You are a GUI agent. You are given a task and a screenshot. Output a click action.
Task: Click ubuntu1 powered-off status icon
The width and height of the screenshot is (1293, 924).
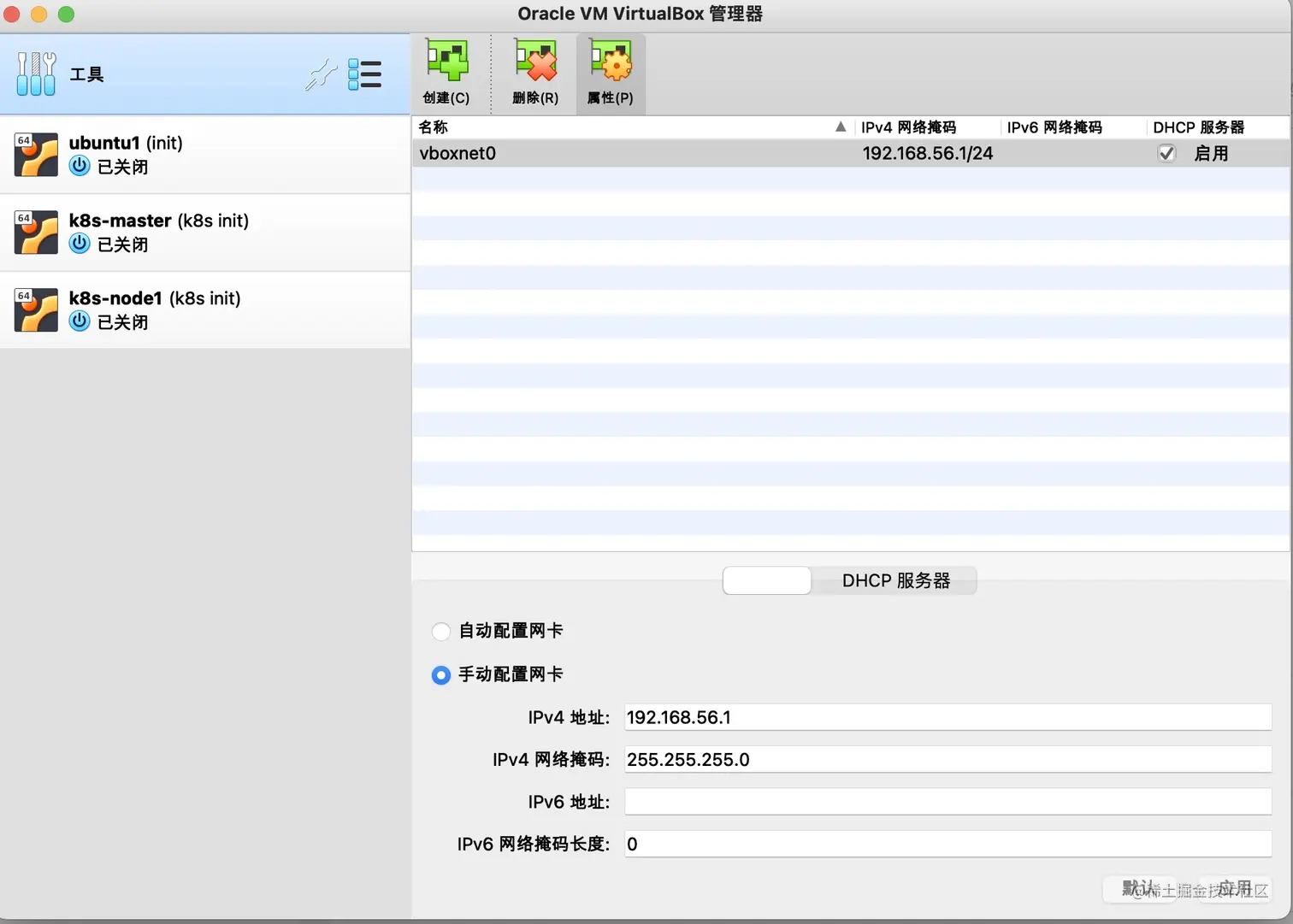click(80, 166)
